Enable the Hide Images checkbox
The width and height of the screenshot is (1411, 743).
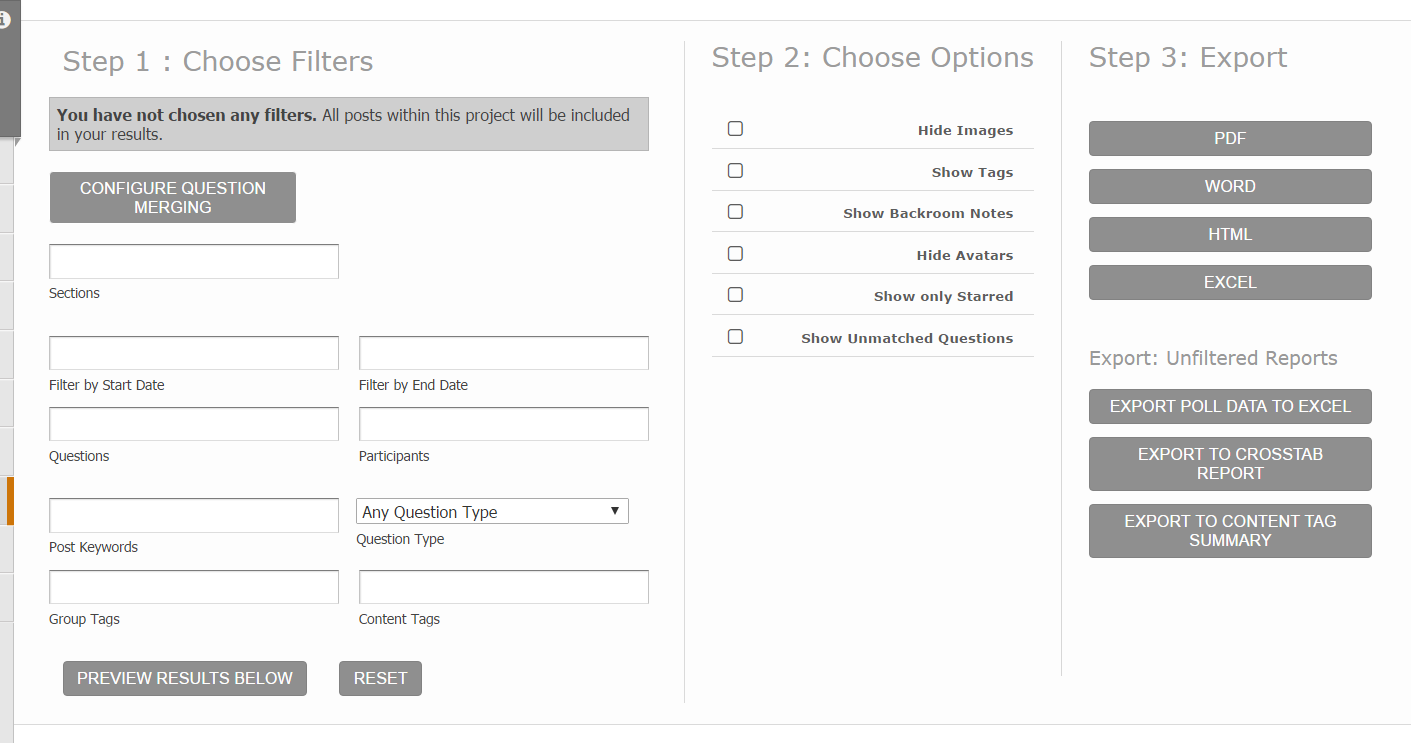pyautogui.click(x=735, y=129)
